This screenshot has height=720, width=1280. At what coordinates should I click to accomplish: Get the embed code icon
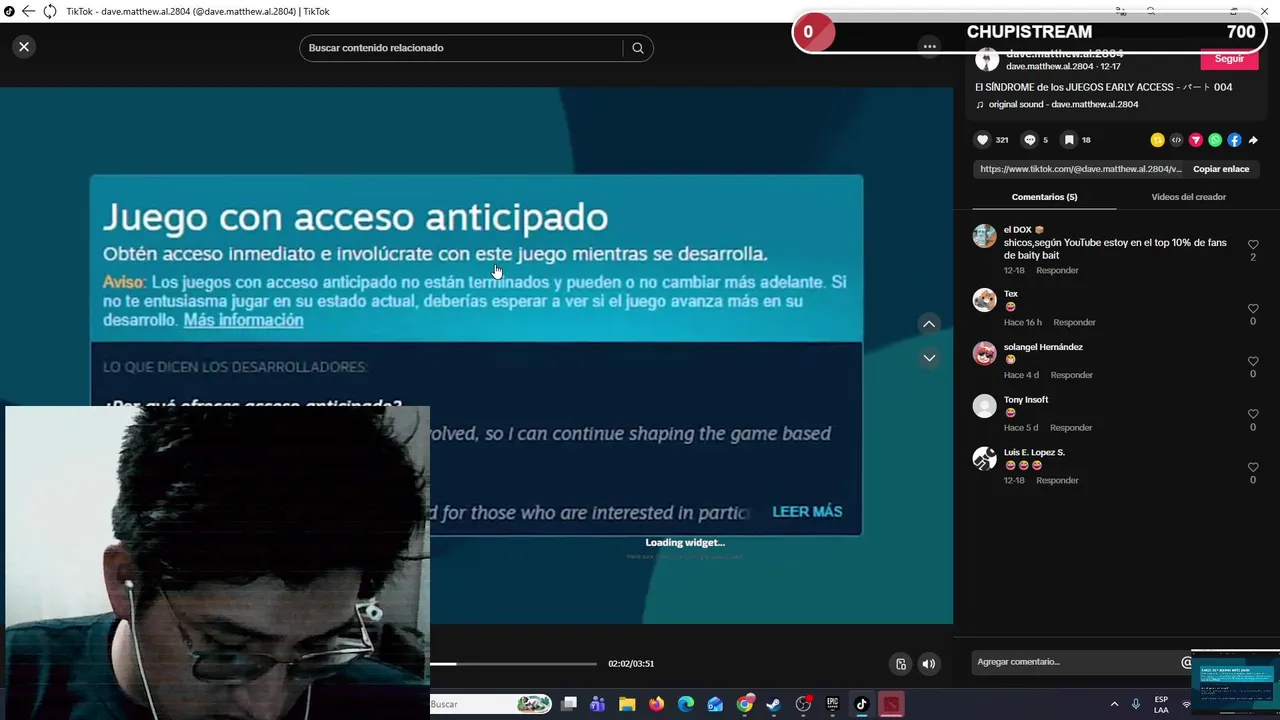1176,140
